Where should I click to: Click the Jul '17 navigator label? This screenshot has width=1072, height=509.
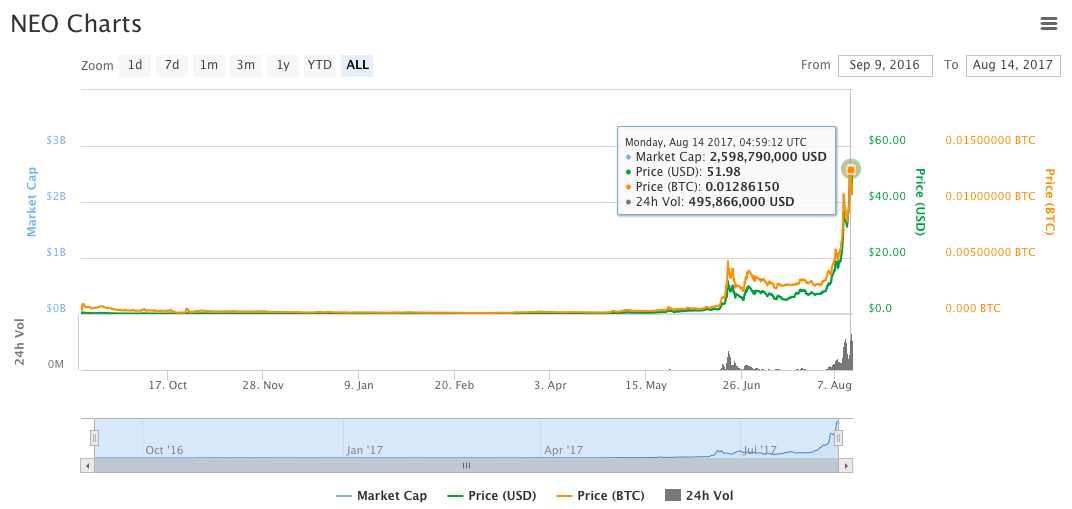[x=760, y=450]
